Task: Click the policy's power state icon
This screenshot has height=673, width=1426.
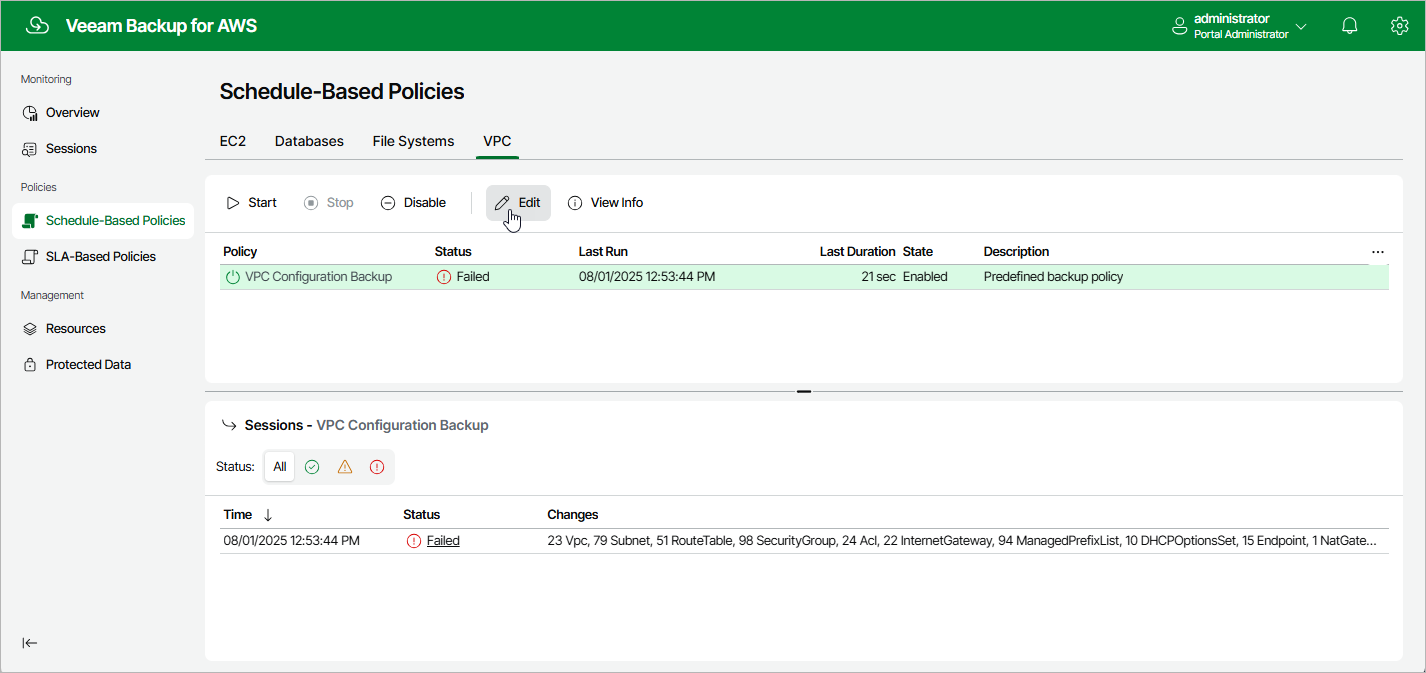Action: click(x=233, y=277)
